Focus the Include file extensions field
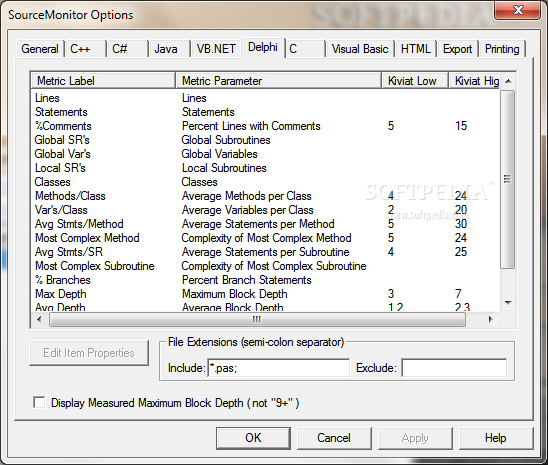The width and height of the screenshot is (548, 465). point(279,368)
